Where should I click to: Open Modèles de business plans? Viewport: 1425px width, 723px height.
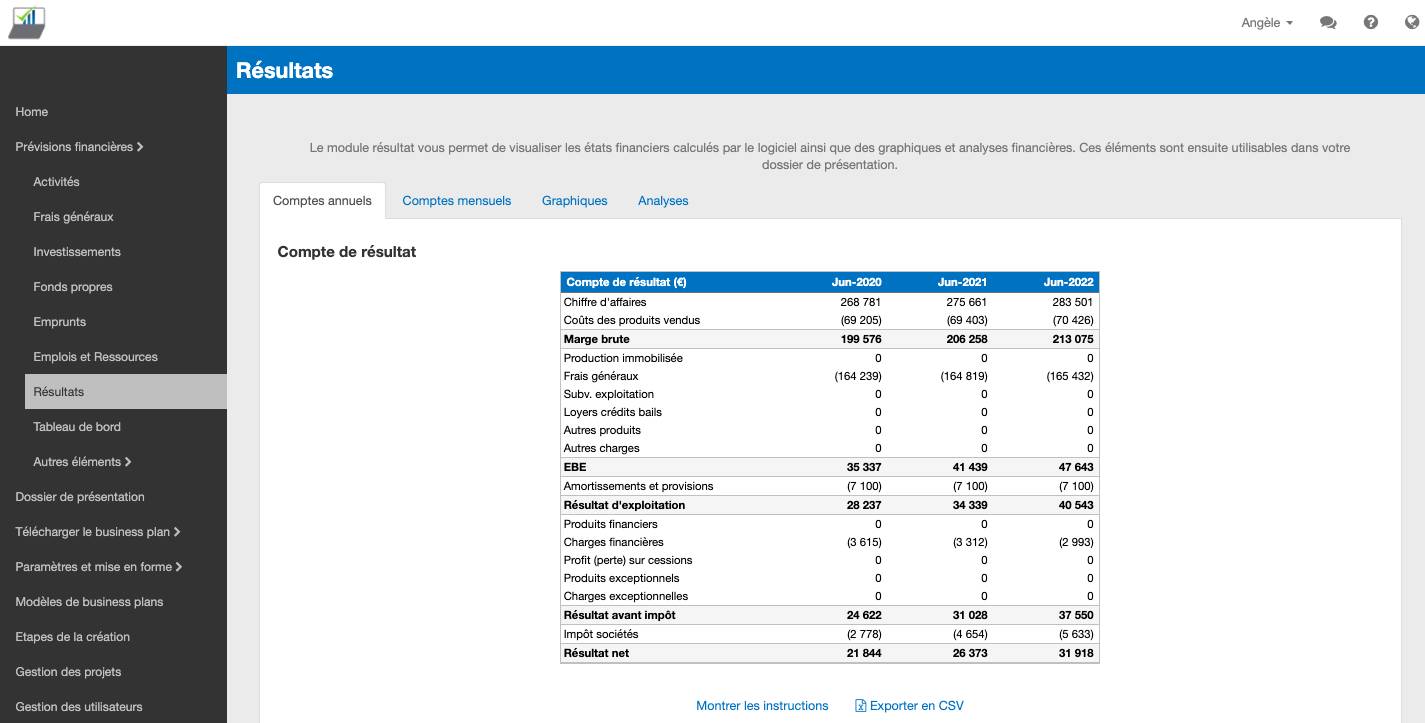[x=89, y=602]
